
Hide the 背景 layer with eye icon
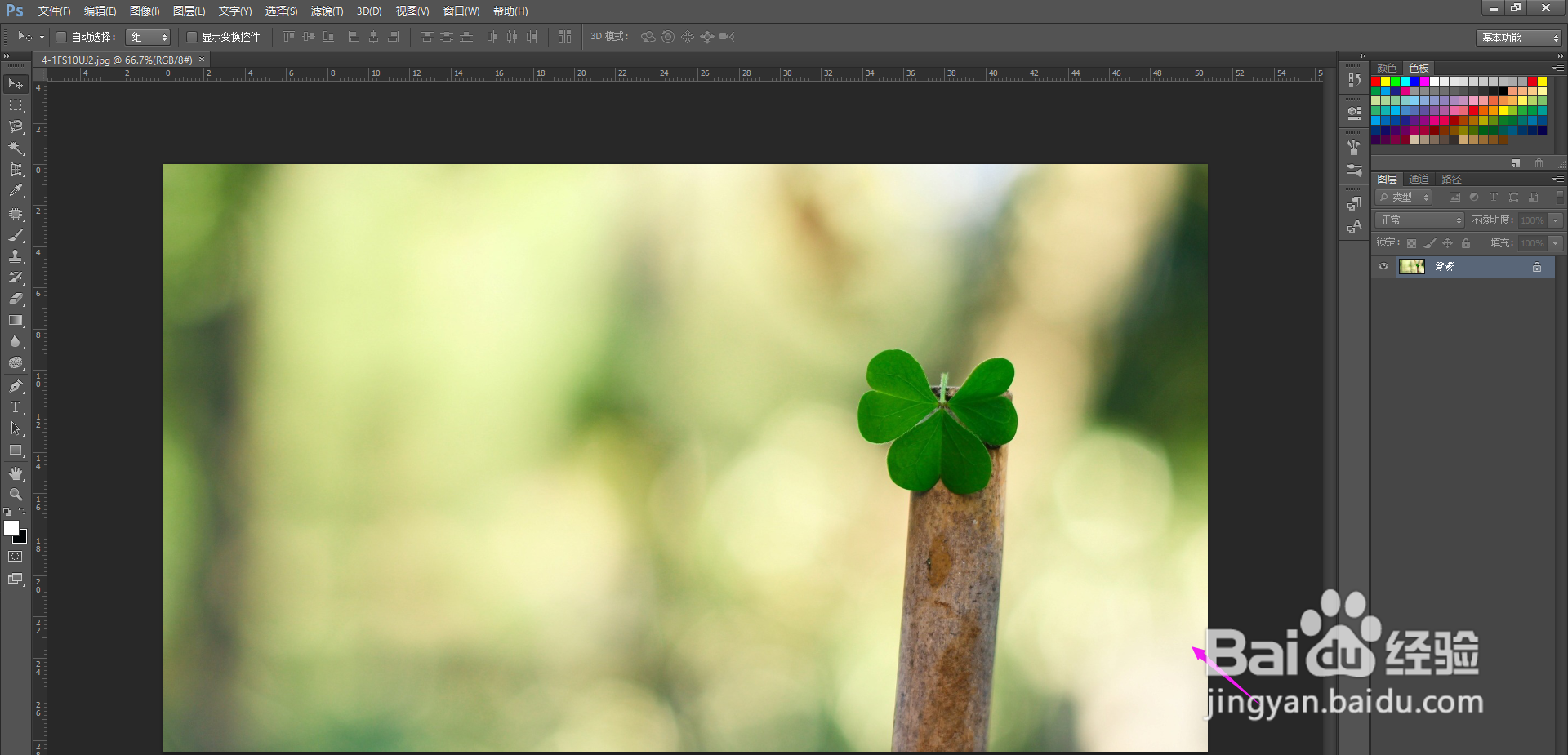(x=1383, y=266)
